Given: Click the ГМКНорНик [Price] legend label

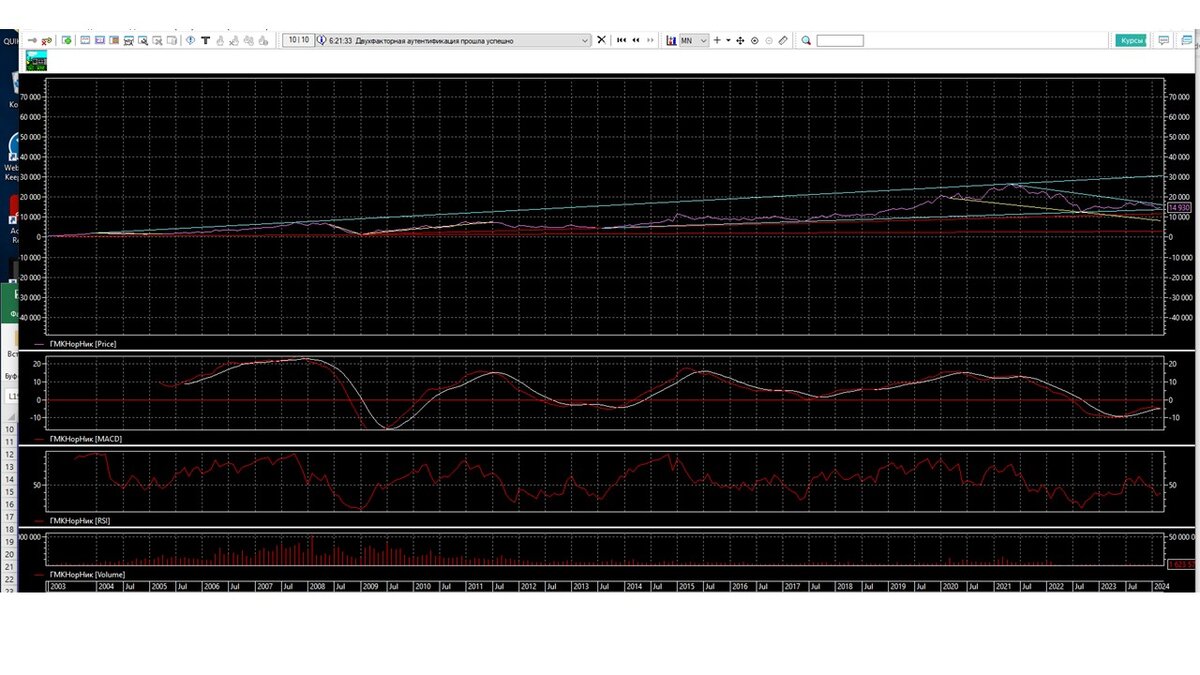Looking at the screenshot, I should 82,343.
